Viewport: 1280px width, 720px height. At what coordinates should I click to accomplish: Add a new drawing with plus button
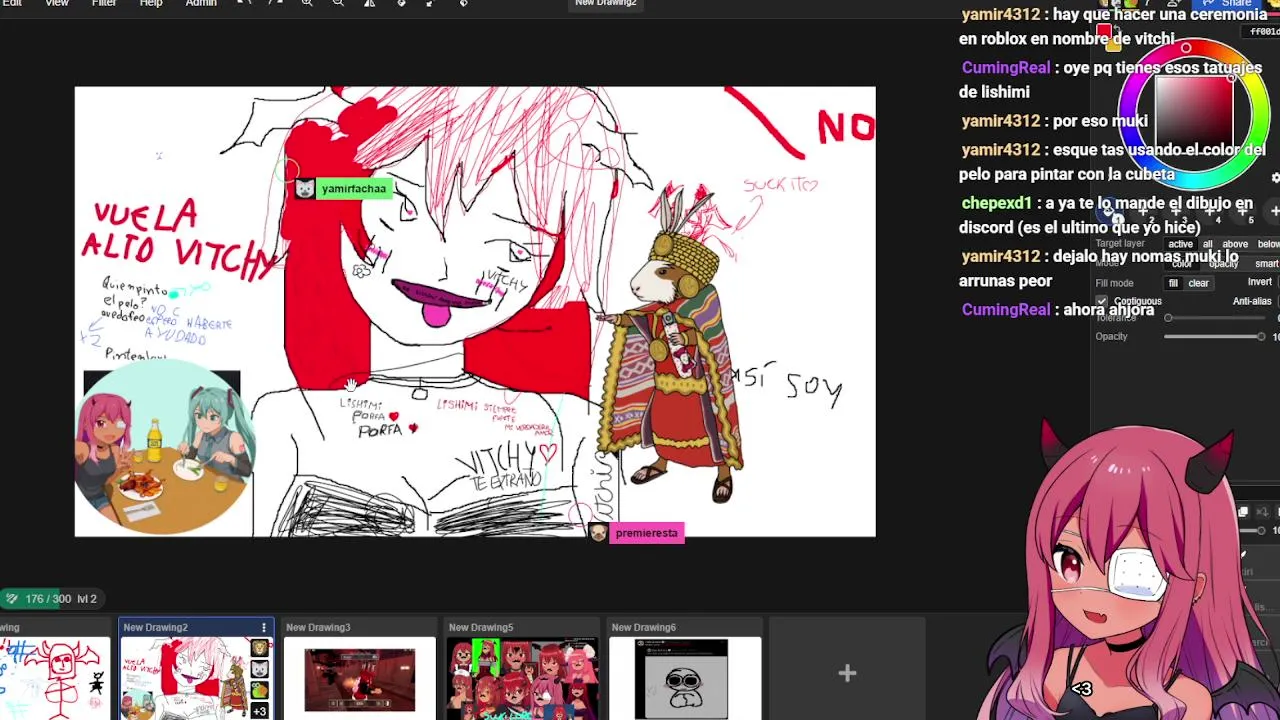(847, 673)
